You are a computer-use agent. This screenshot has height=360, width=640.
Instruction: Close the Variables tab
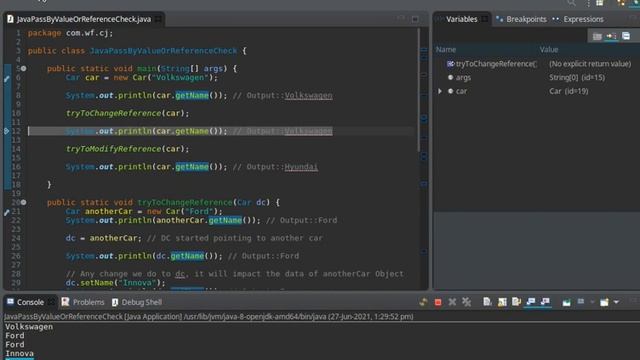click(484, 19)
